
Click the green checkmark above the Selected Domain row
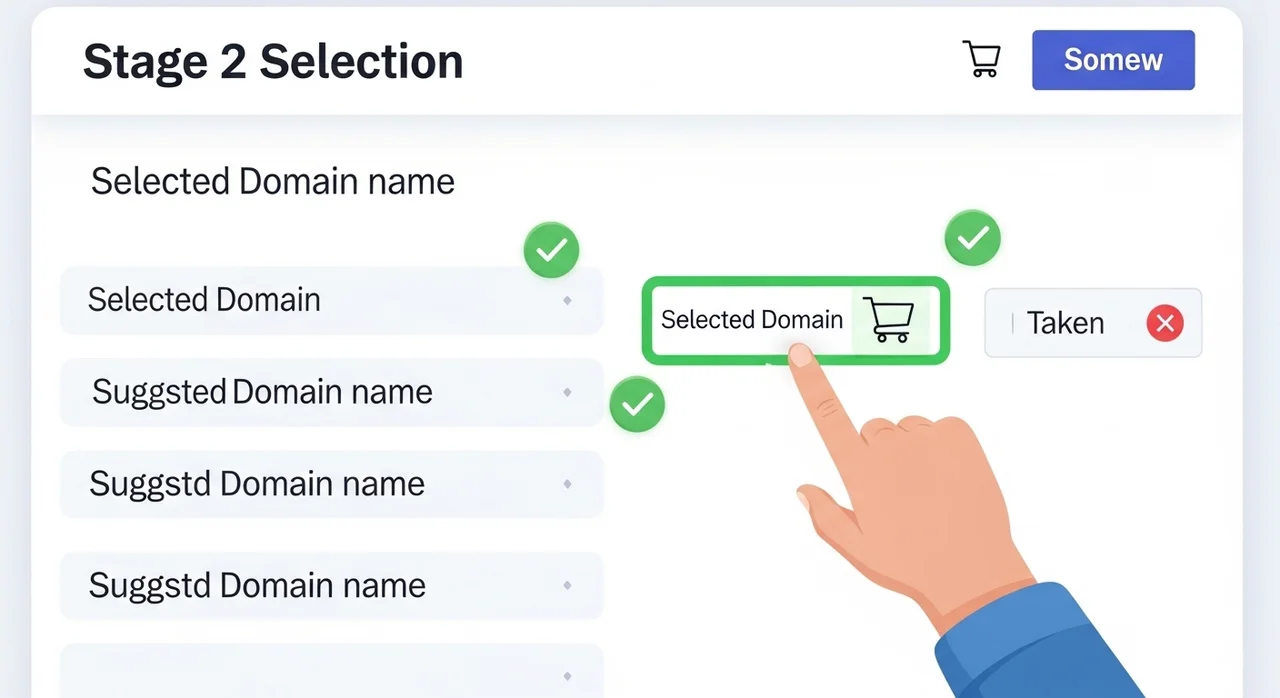click(x=551, y=250)
